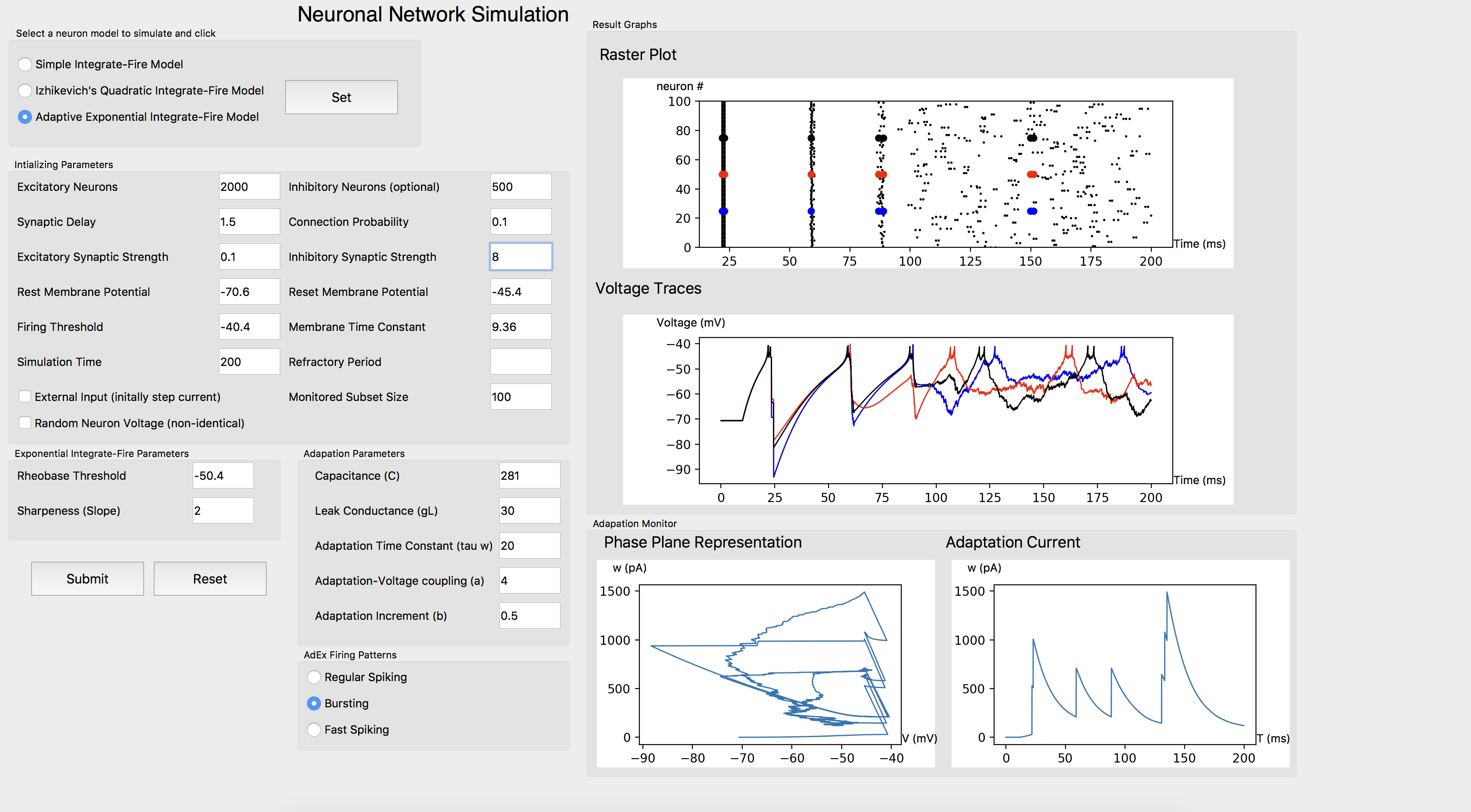Edit Rest Membrane Potential value
The image size is (1471, 812).
pyautogui.click(x=249, y=292)
